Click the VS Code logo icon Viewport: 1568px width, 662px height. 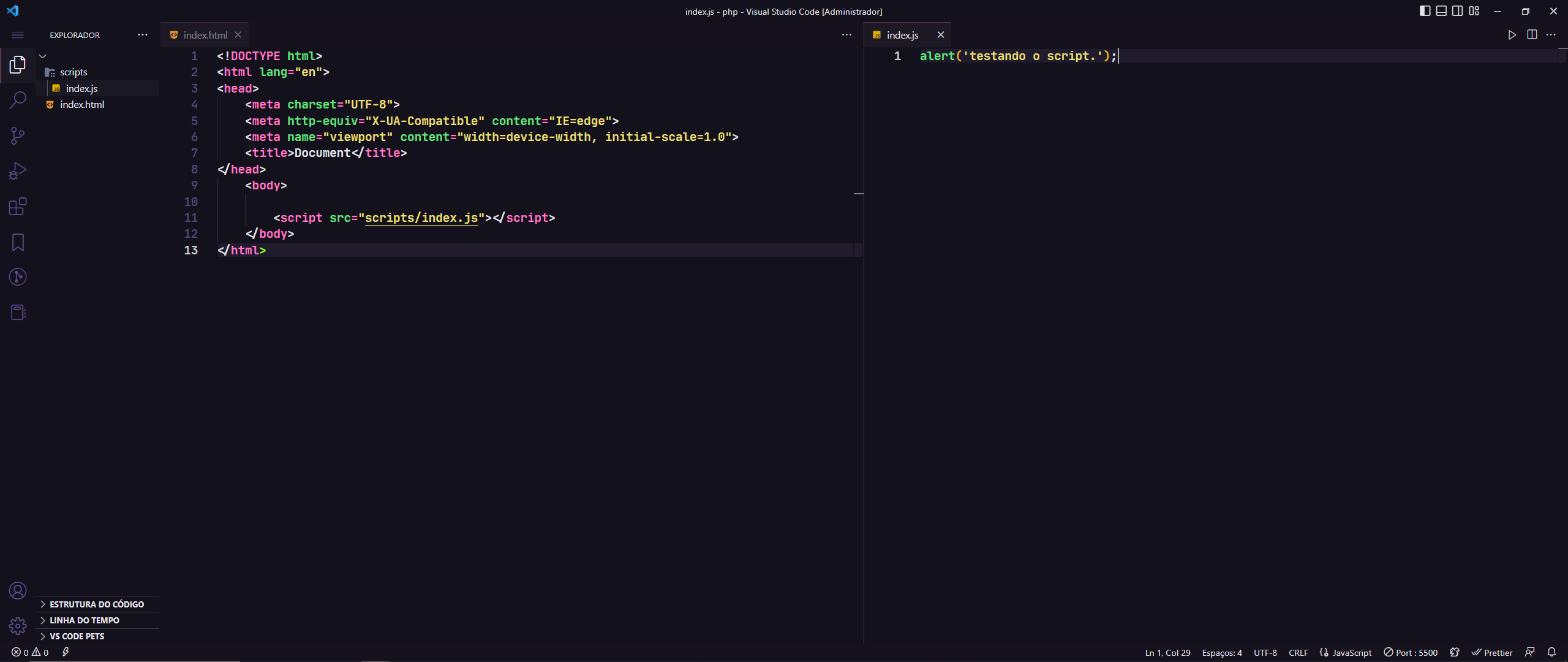tap(13, 11)
